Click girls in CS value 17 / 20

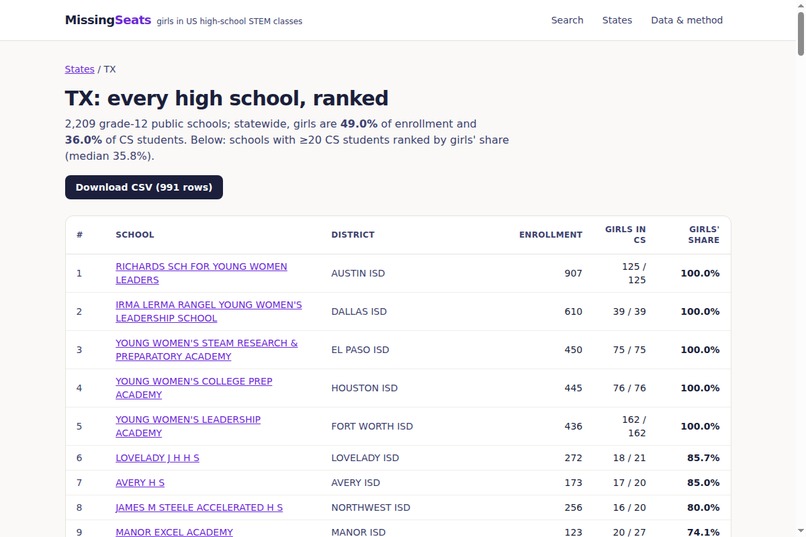pos(629,483)
